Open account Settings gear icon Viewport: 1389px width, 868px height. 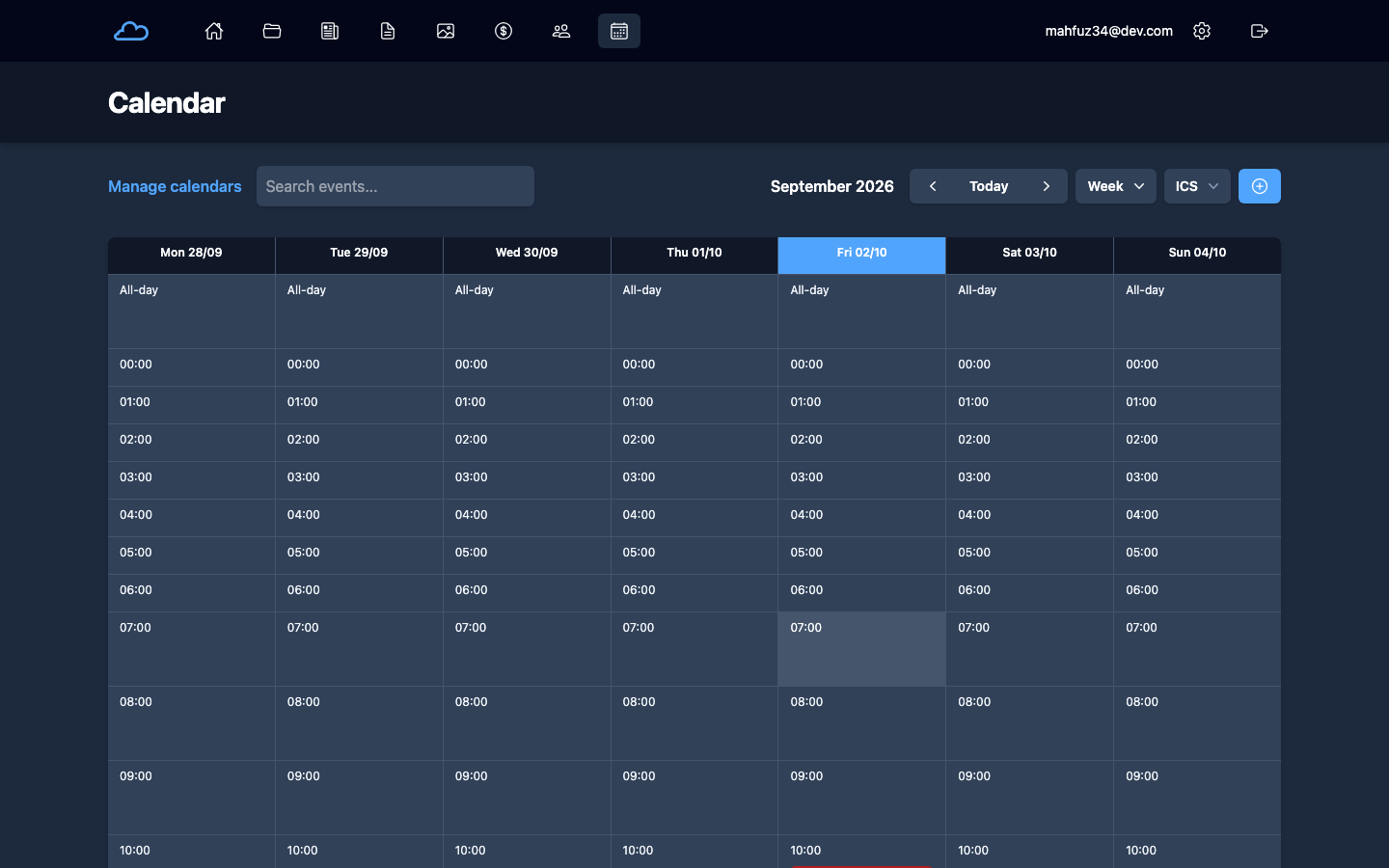coord(1202,31)
